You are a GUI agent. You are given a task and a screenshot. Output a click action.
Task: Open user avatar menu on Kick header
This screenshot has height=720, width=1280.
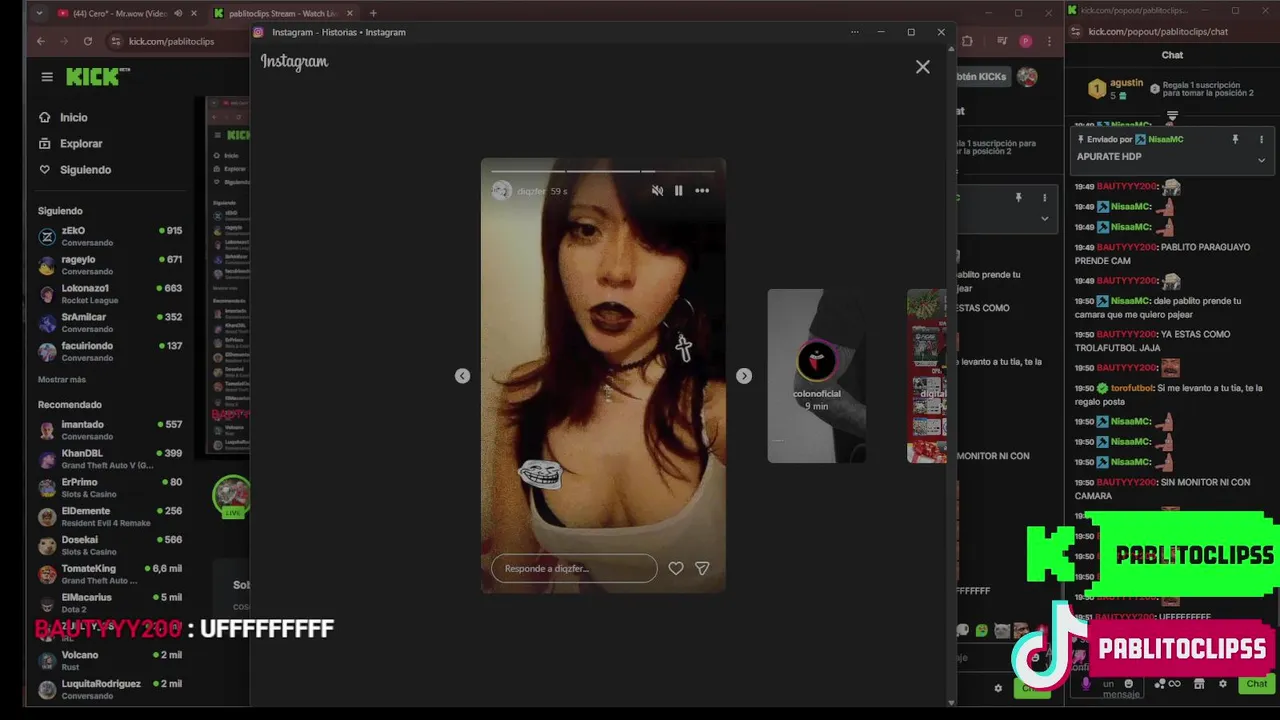(x=1027, y=77)
